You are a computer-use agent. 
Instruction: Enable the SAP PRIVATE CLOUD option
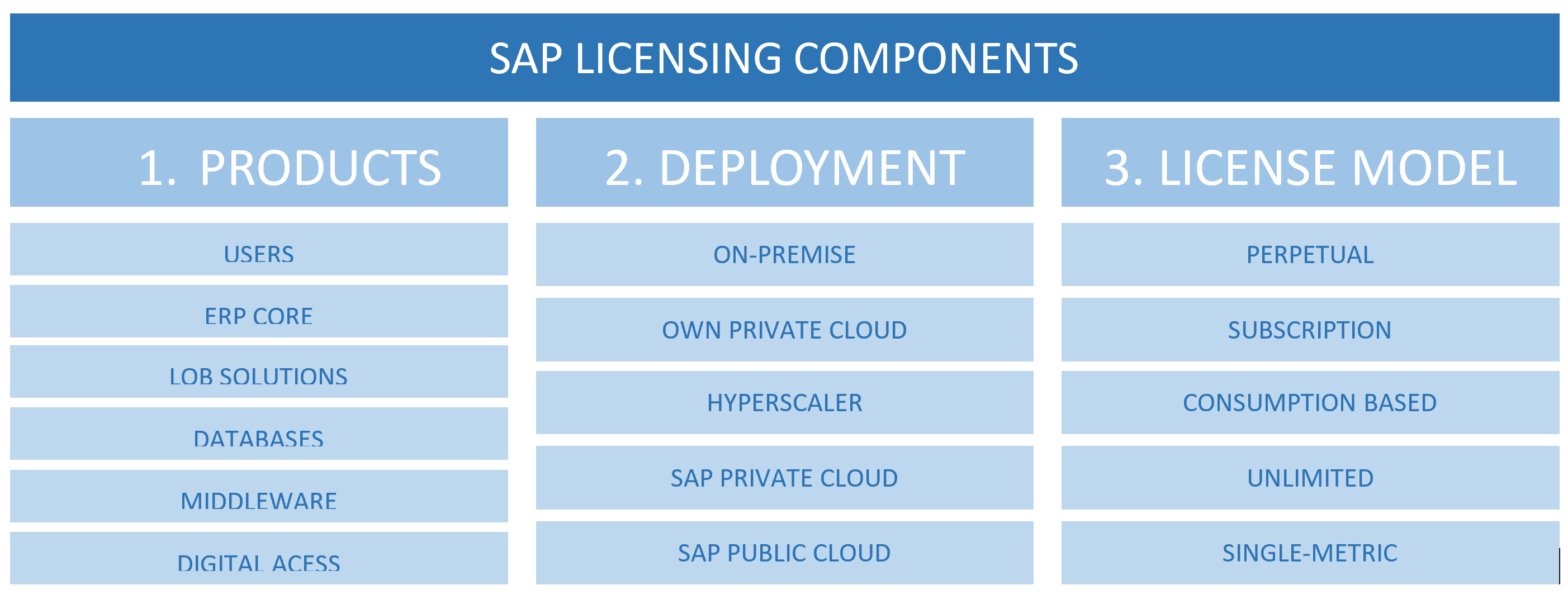pos(784,478)
